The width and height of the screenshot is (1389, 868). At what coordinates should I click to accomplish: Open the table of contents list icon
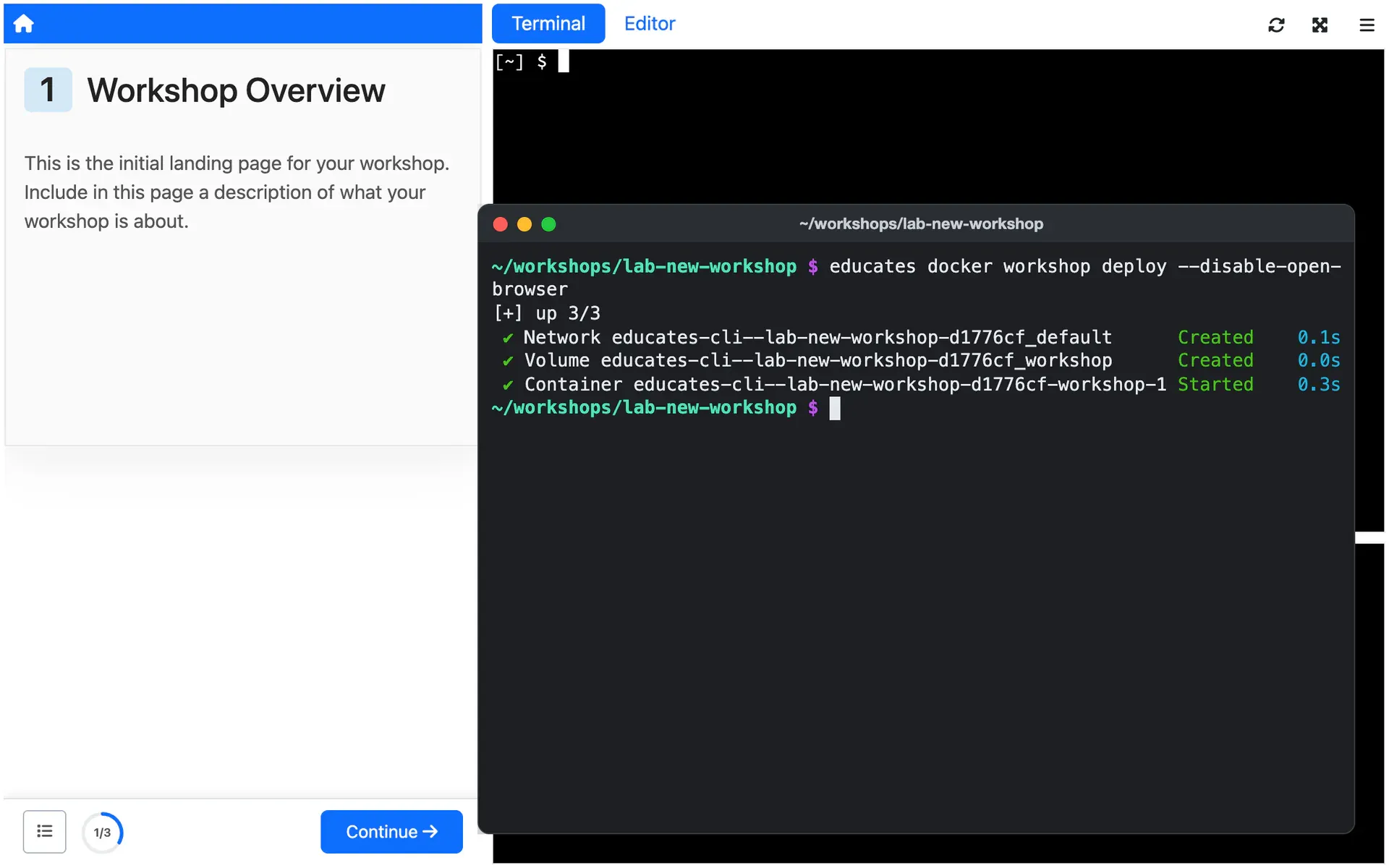pos(45,832)
